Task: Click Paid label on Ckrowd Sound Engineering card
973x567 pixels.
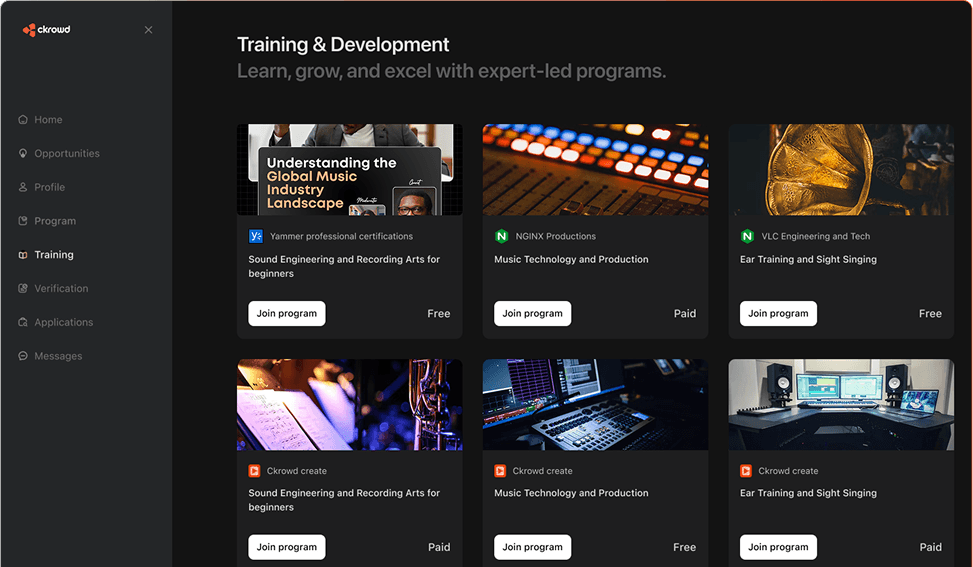Action: 439,547
